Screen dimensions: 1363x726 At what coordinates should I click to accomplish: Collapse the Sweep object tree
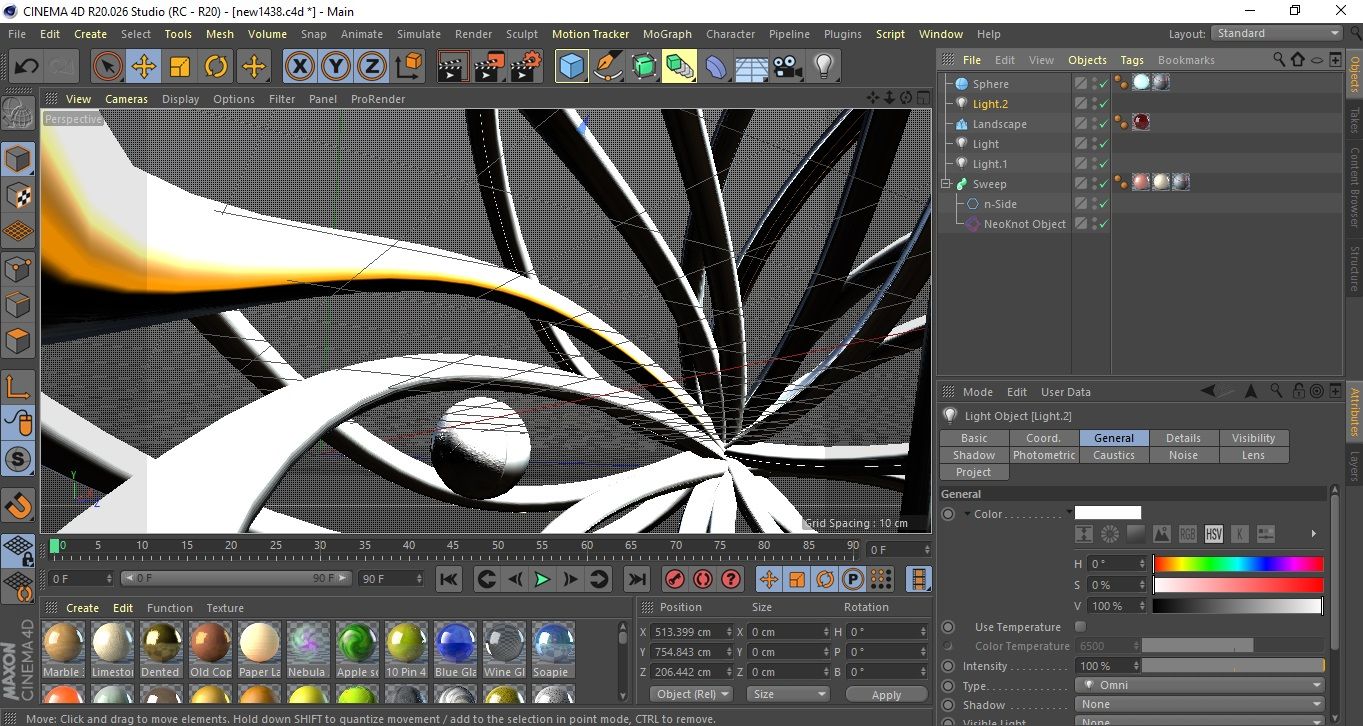point(945,184)
